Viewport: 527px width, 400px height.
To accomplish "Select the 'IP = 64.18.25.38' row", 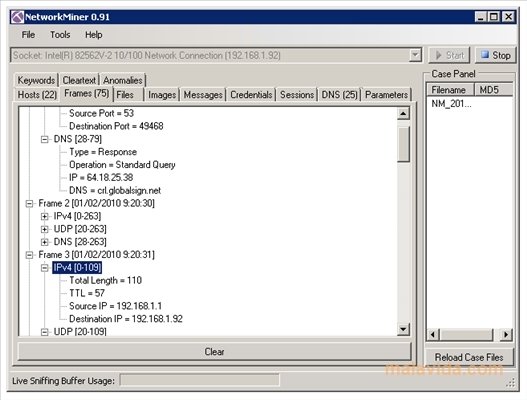I will tap(101, 177).
